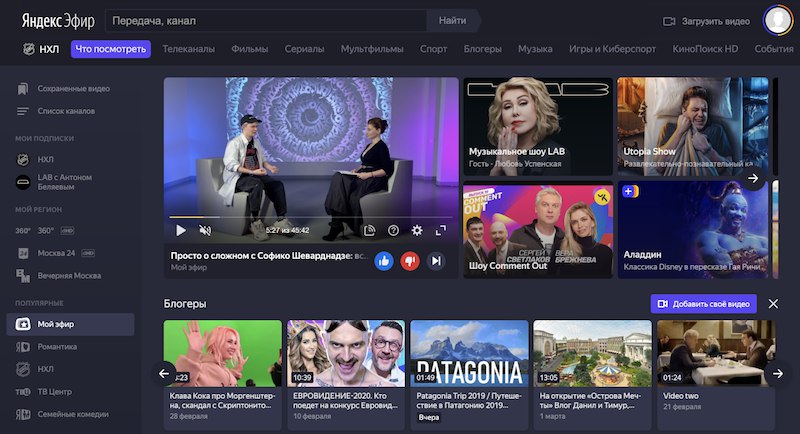Screen dimensions: 800x434
Task: Open Остров Мечты vlog video
Action: click(593, 353)
